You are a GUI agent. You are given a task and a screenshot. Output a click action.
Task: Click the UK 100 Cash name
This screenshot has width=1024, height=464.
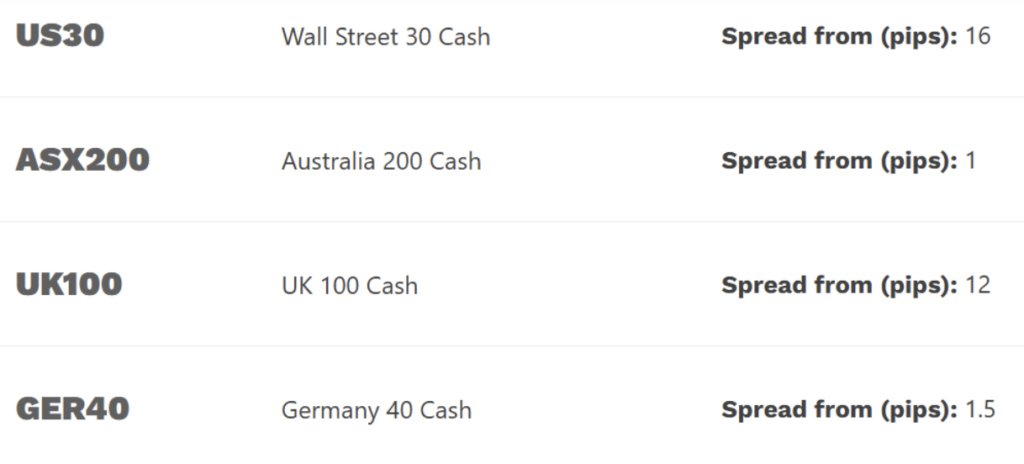point(350,286)
